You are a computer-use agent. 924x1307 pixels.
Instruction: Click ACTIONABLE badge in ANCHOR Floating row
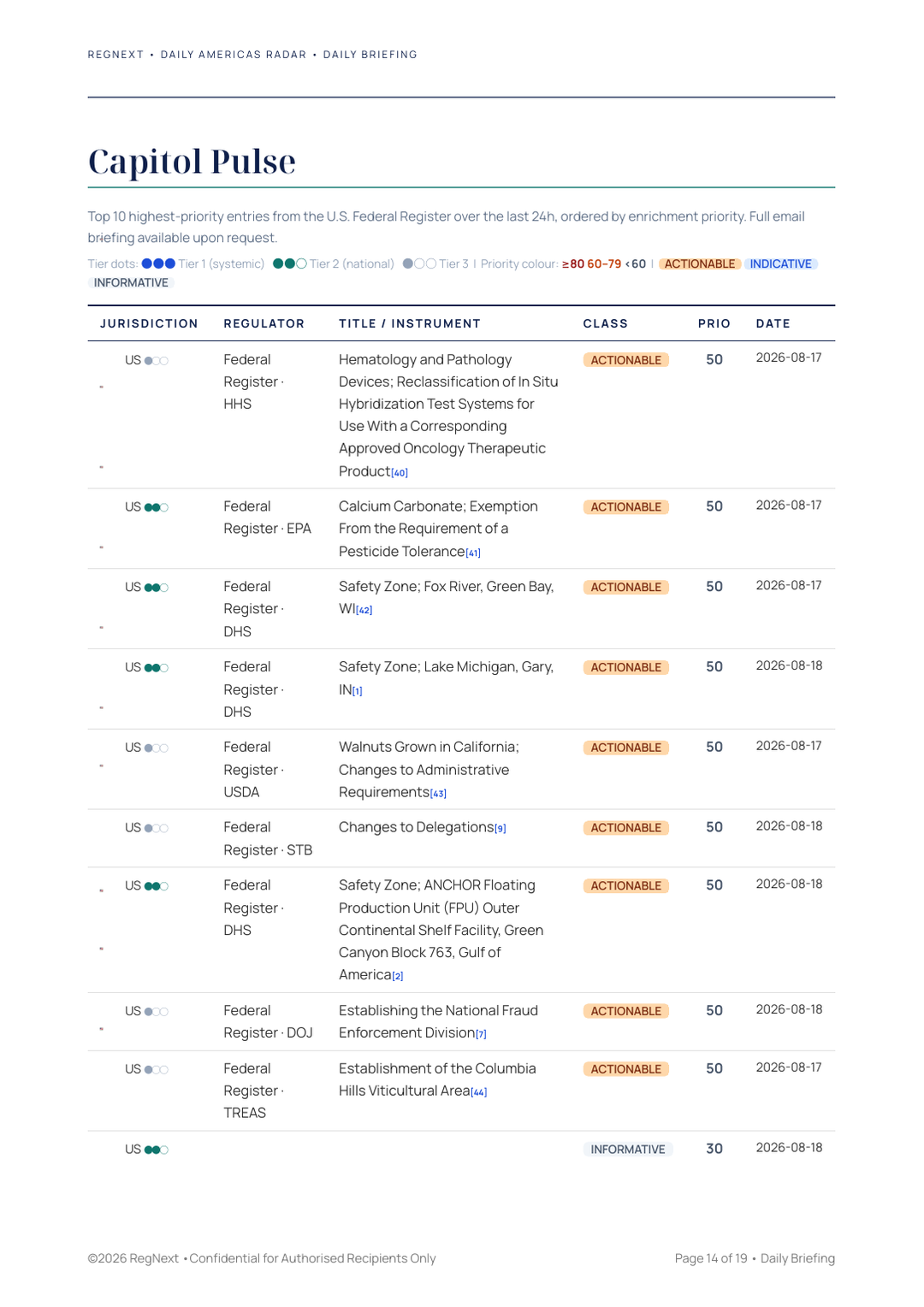(x=626, y=886)
